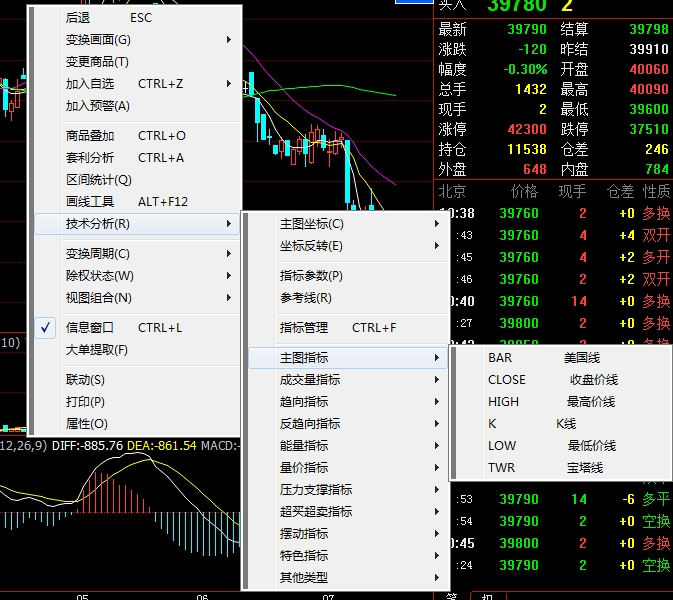
Task: Select the K线 main chart indicator
Action: click(530, 423)
